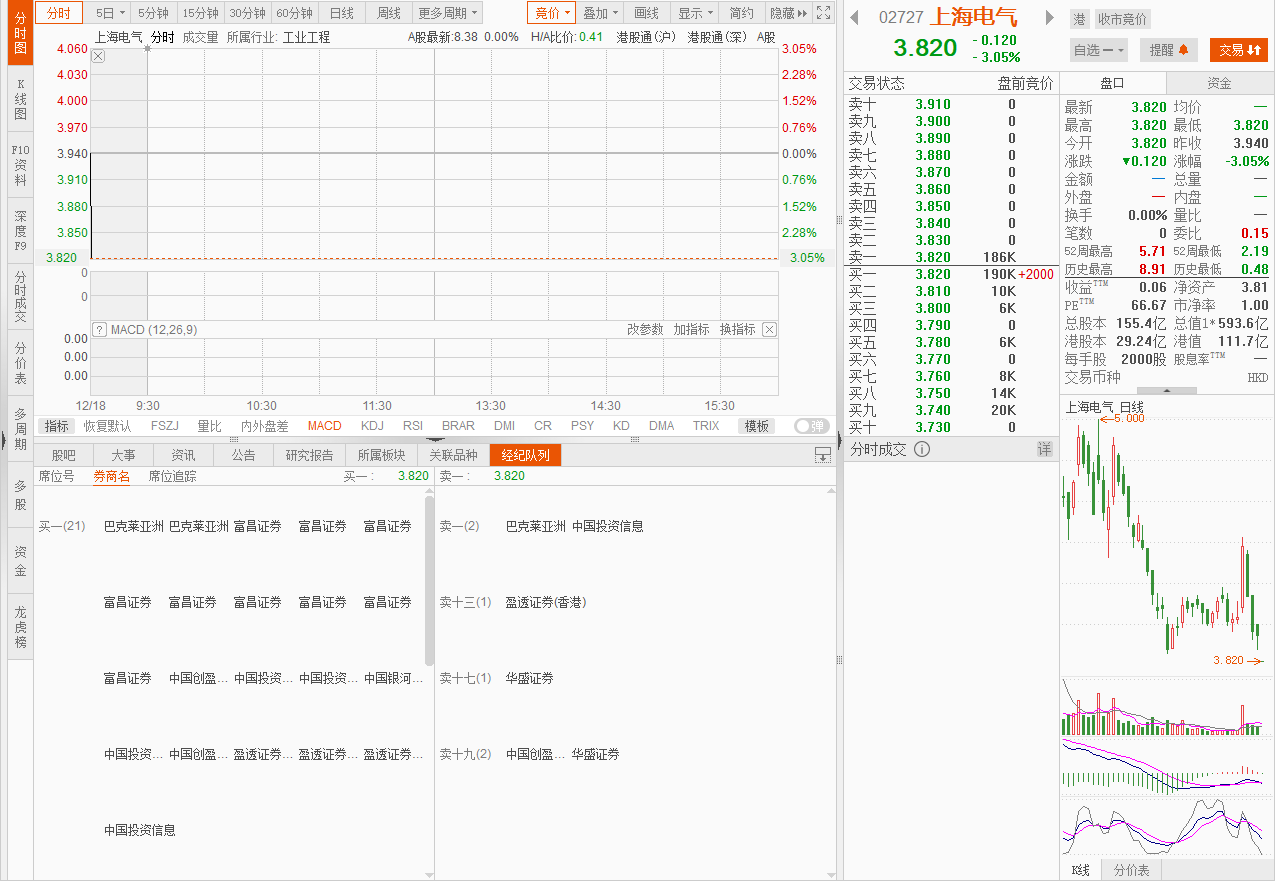Open the 股吧 tab
Screen dimensions: 1275x881
point(64,455)
